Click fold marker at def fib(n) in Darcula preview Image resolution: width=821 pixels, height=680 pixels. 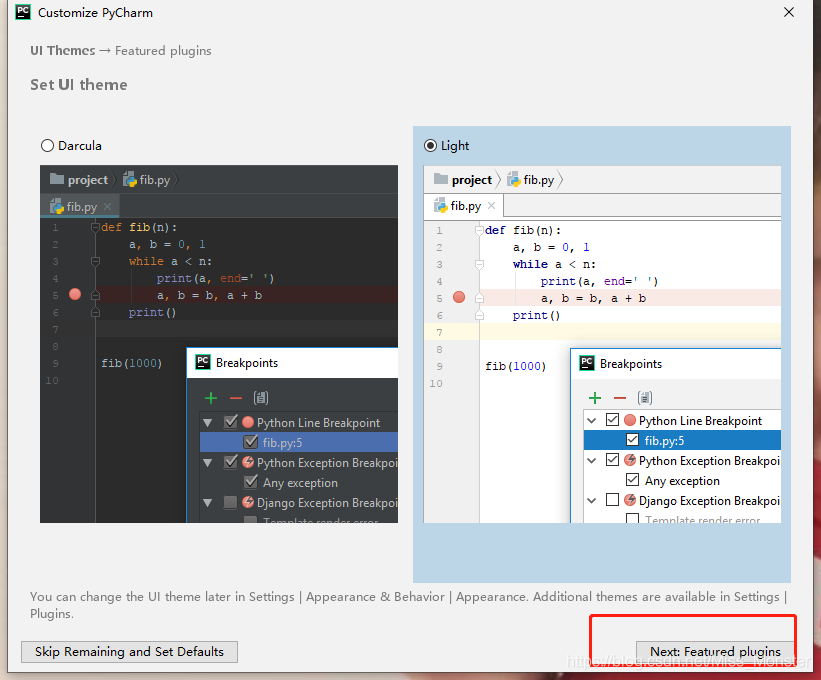coord(95,227)
